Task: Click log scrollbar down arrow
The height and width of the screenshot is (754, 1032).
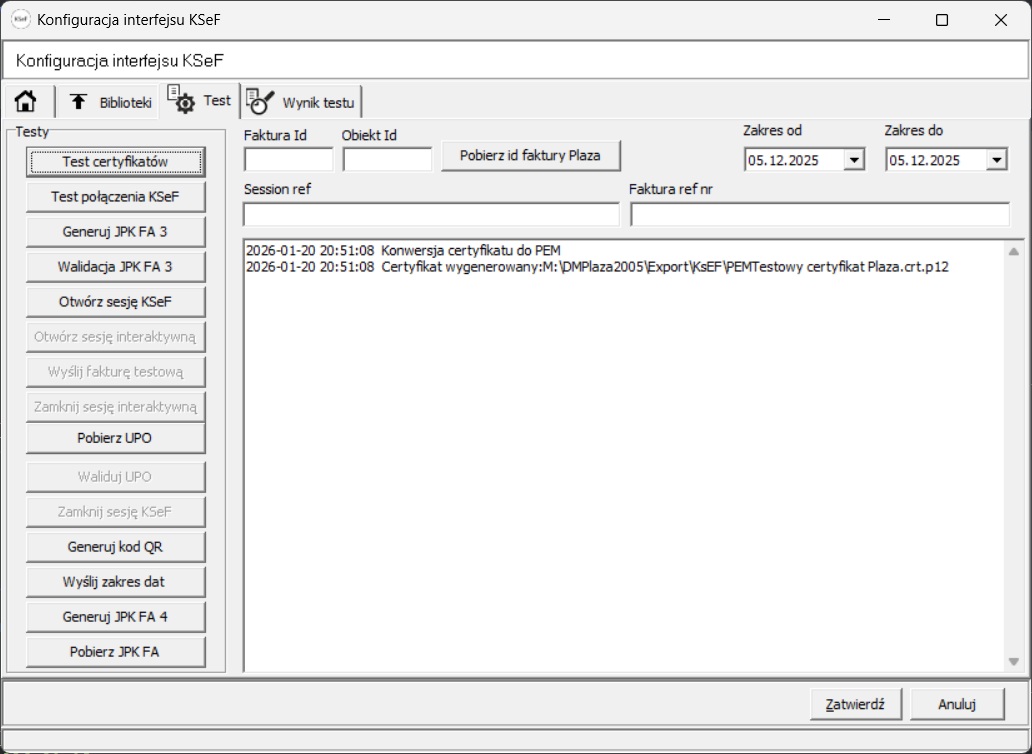Action: 1014,662
